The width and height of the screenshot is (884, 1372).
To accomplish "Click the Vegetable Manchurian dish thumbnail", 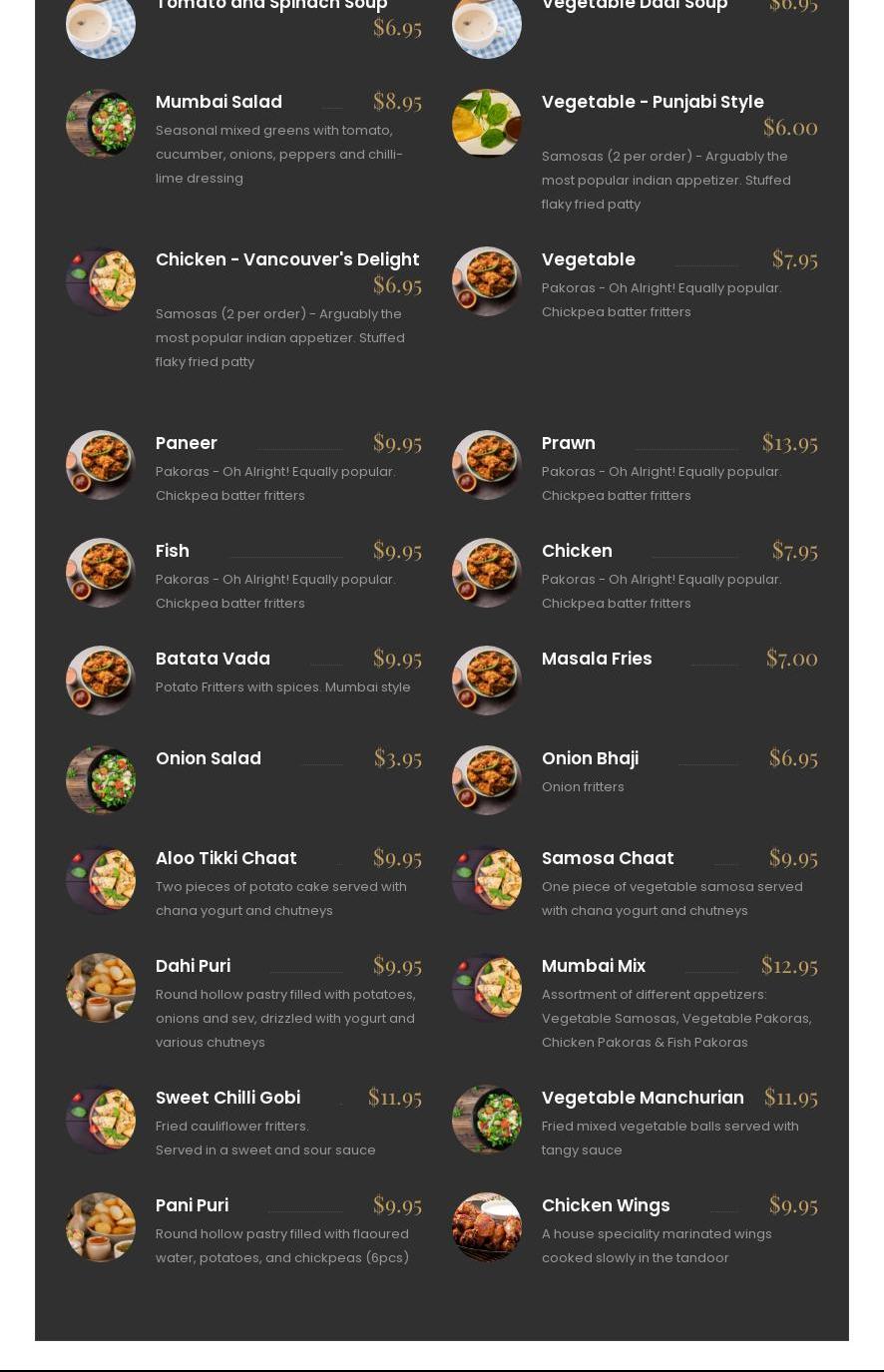I will click(x=487, y=1120).
